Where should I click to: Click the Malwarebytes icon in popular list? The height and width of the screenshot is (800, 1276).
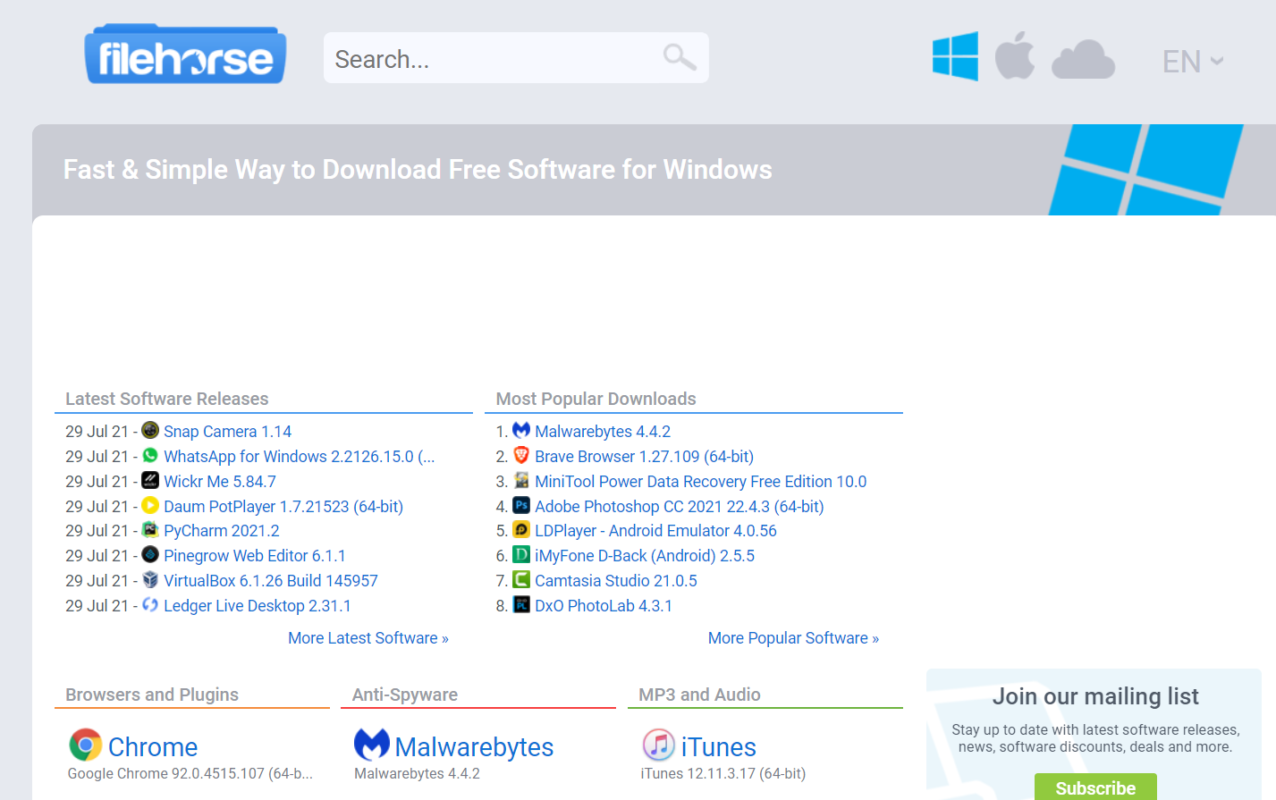click(x=521, y=431)
